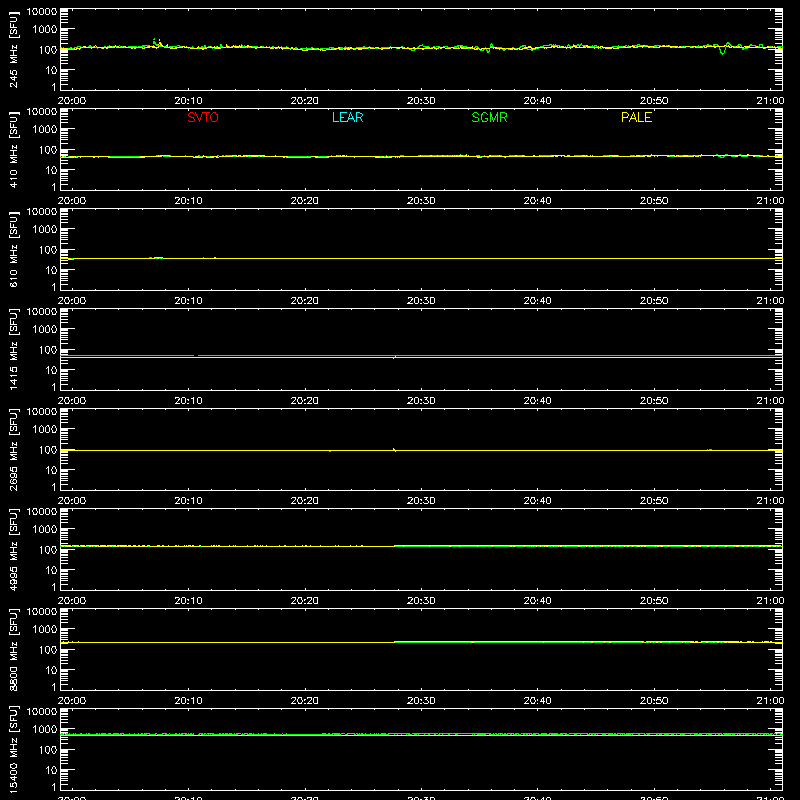
Task: Click 20:00 time label under 410 MHz plot
Action: [72, 201]
